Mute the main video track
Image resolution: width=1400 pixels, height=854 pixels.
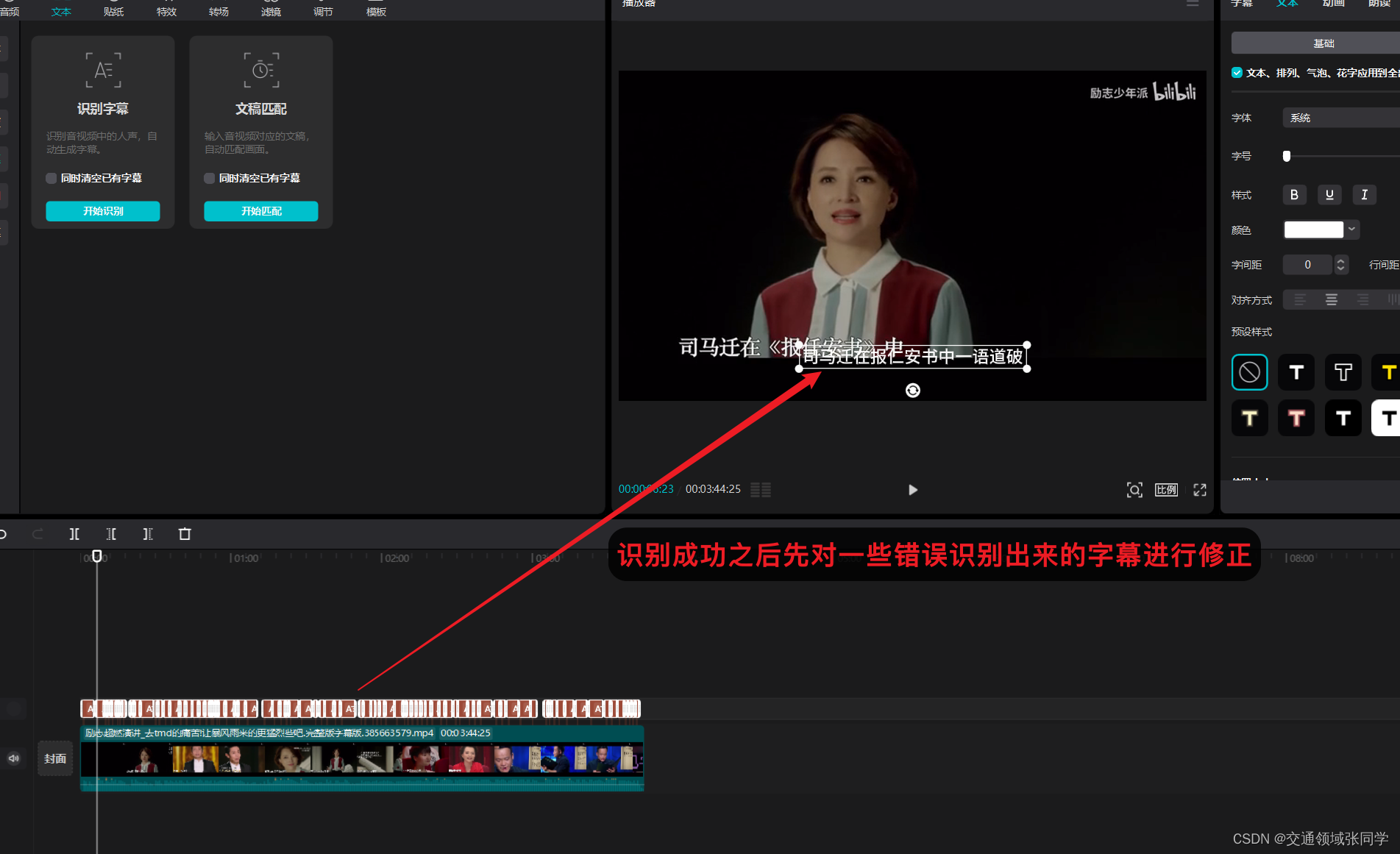(14, 758)
